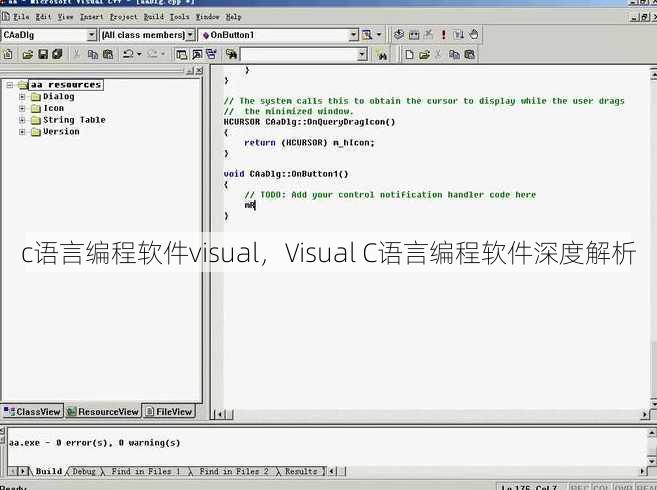Click the Undo arrow icon
This screenshot has height=490, width=657.
pyautogui.click(x=128, y=54)
